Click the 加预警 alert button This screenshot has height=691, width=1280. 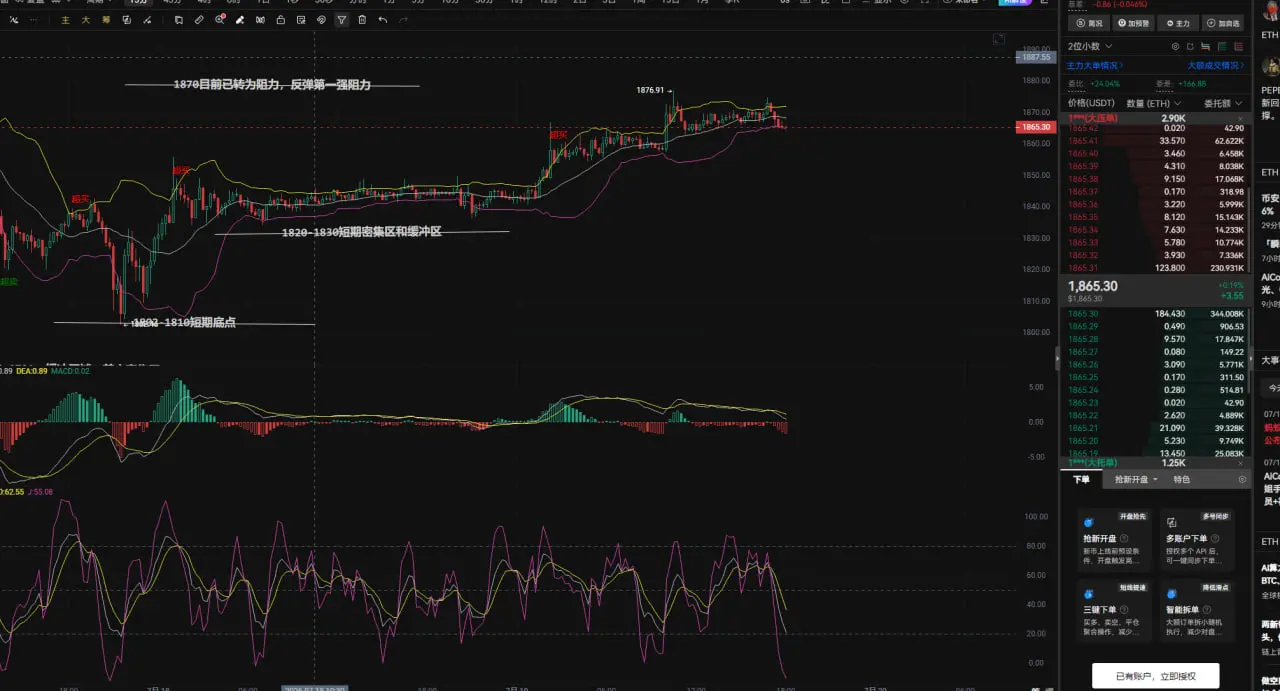pos(1131,23)
